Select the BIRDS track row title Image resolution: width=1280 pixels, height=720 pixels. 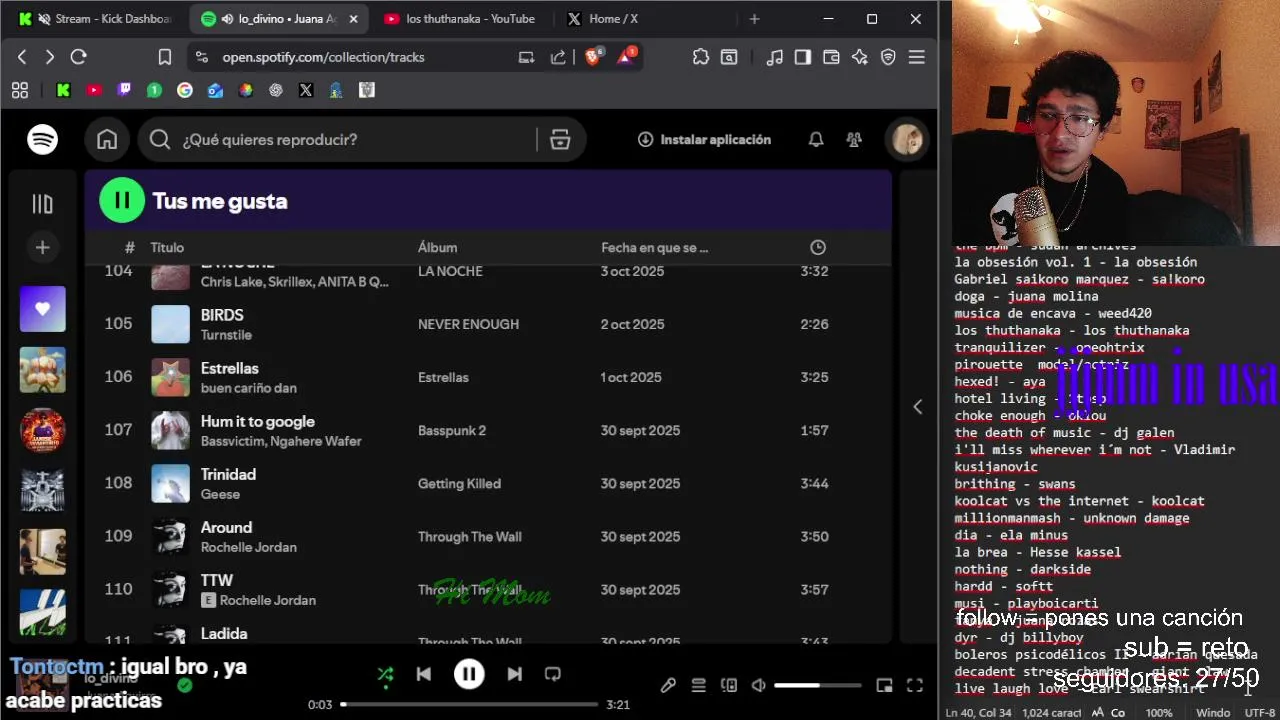(222, 315)
